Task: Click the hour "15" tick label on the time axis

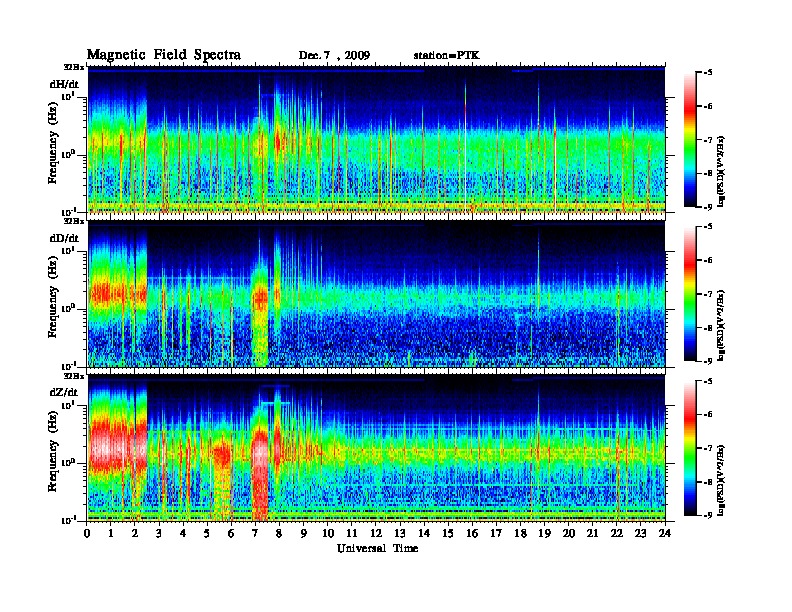Action: click(x=448, y=533)
